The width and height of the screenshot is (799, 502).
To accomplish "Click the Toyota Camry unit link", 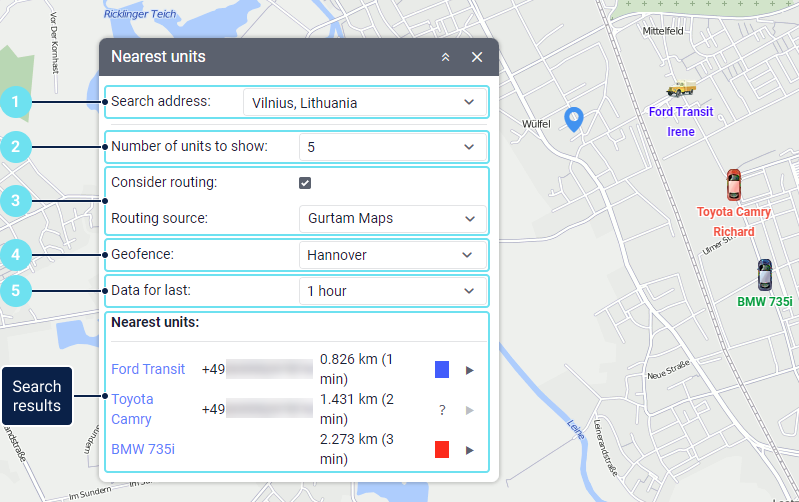I will point(132,409).
